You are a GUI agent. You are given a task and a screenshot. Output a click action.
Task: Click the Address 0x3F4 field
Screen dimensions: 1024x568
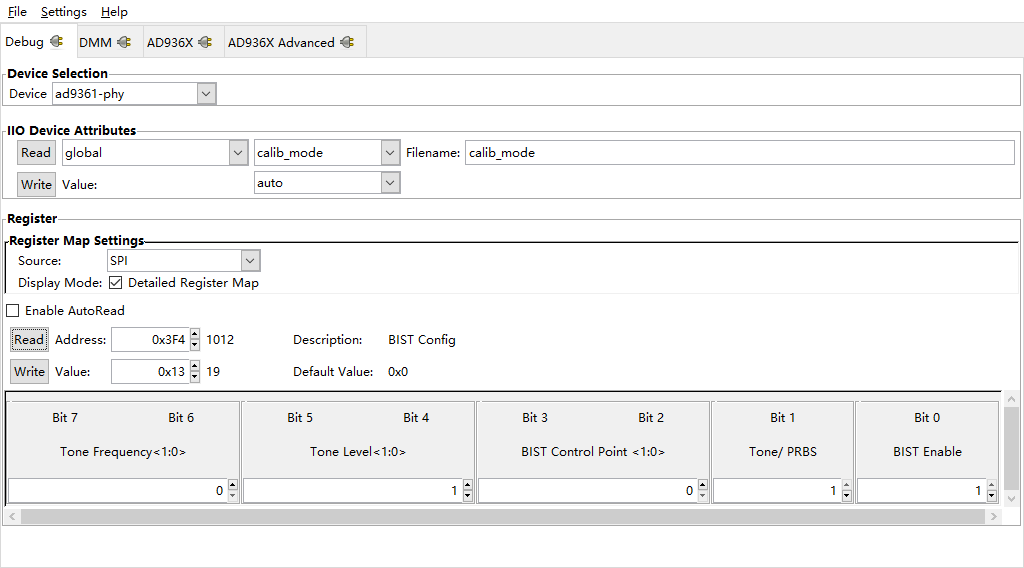(150, 339)
